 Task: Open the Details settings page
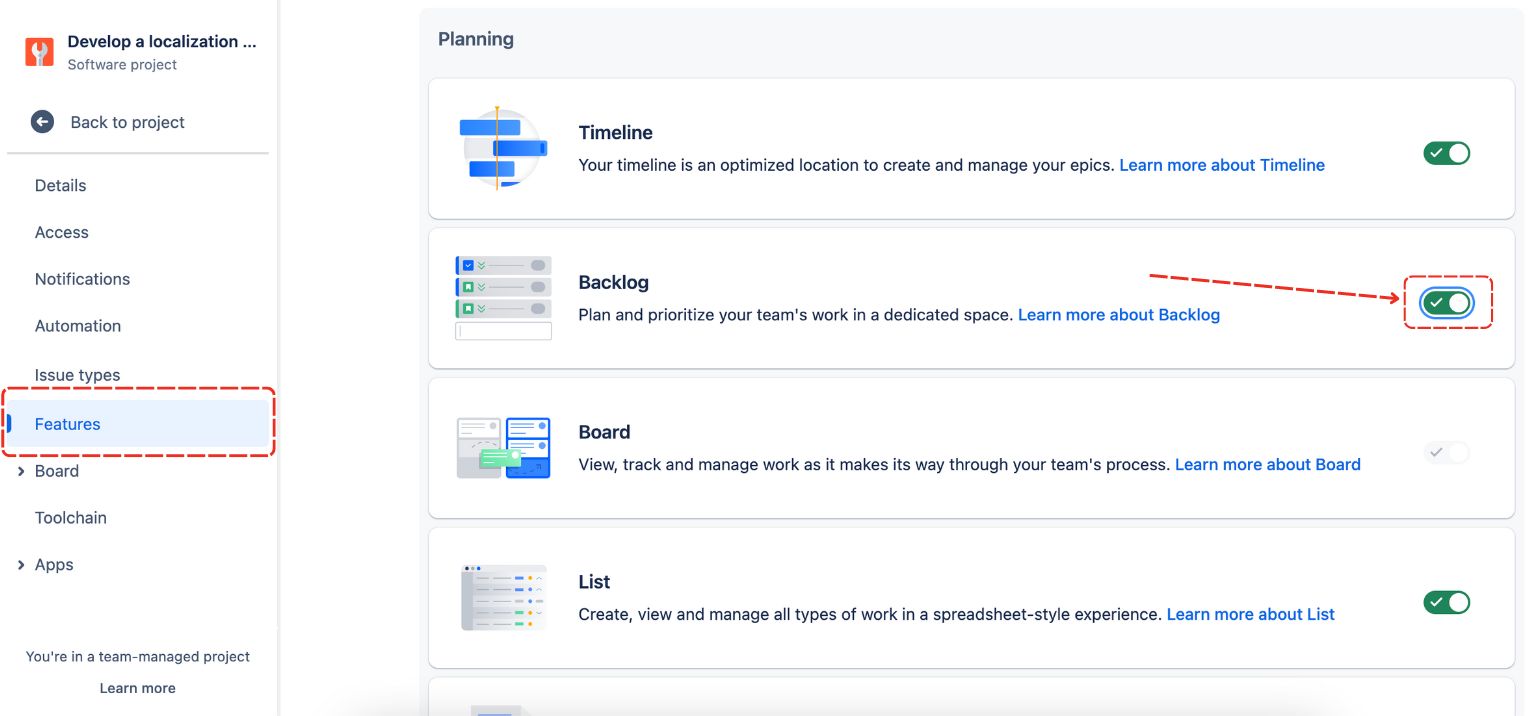tap(60, 185)
